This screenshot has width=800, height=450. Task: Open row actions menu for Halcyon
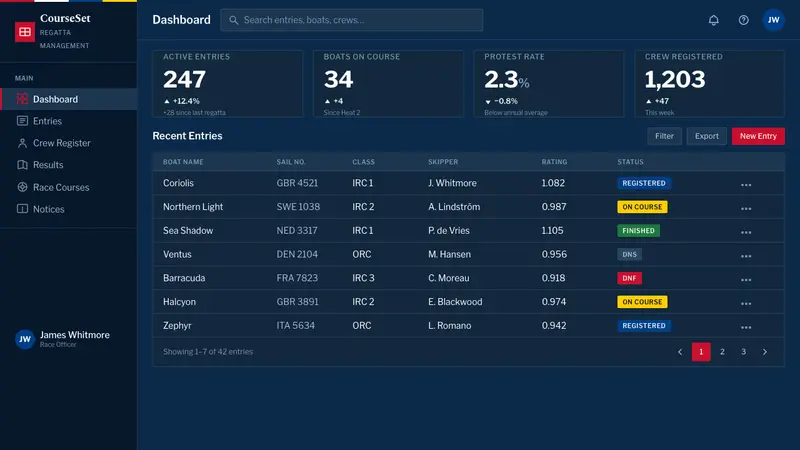[x=746, y=304]
